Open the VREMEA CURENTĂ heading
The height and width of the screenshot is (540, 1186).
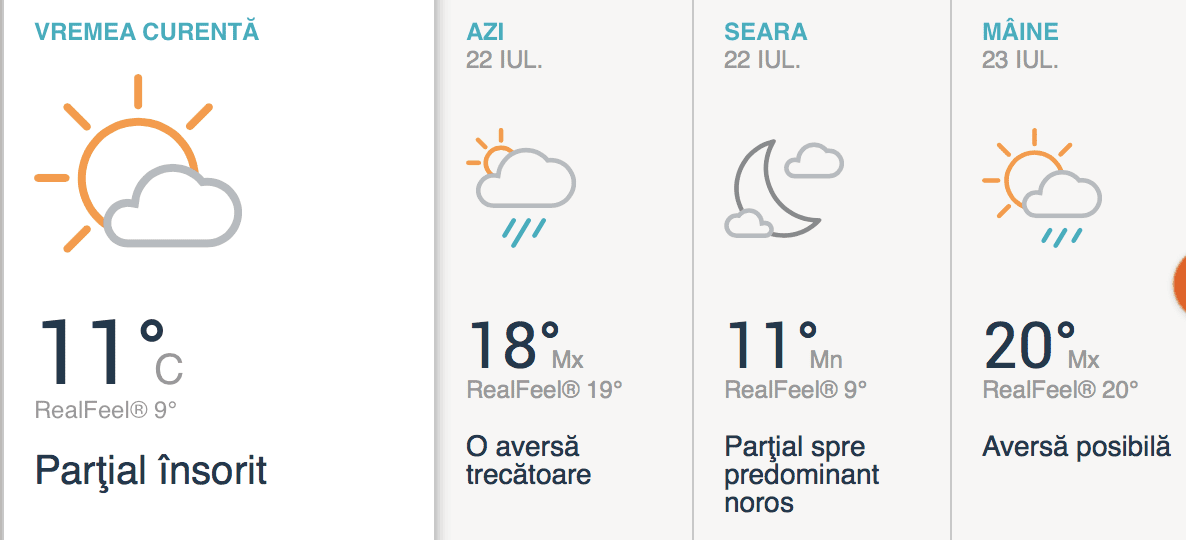(x=147, y=32)
